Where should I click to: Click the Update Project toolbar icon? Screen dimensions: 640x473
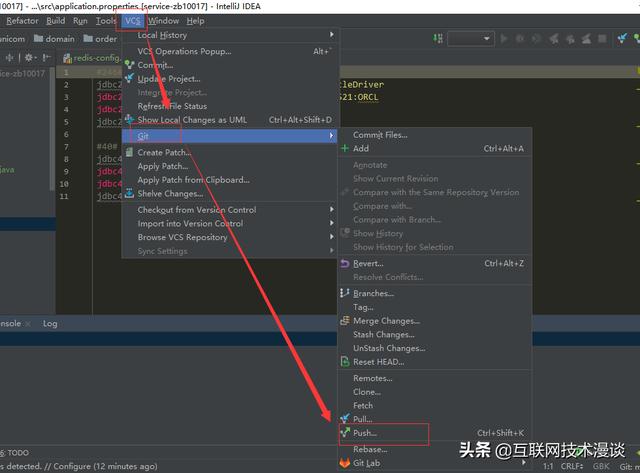[622, 38]
